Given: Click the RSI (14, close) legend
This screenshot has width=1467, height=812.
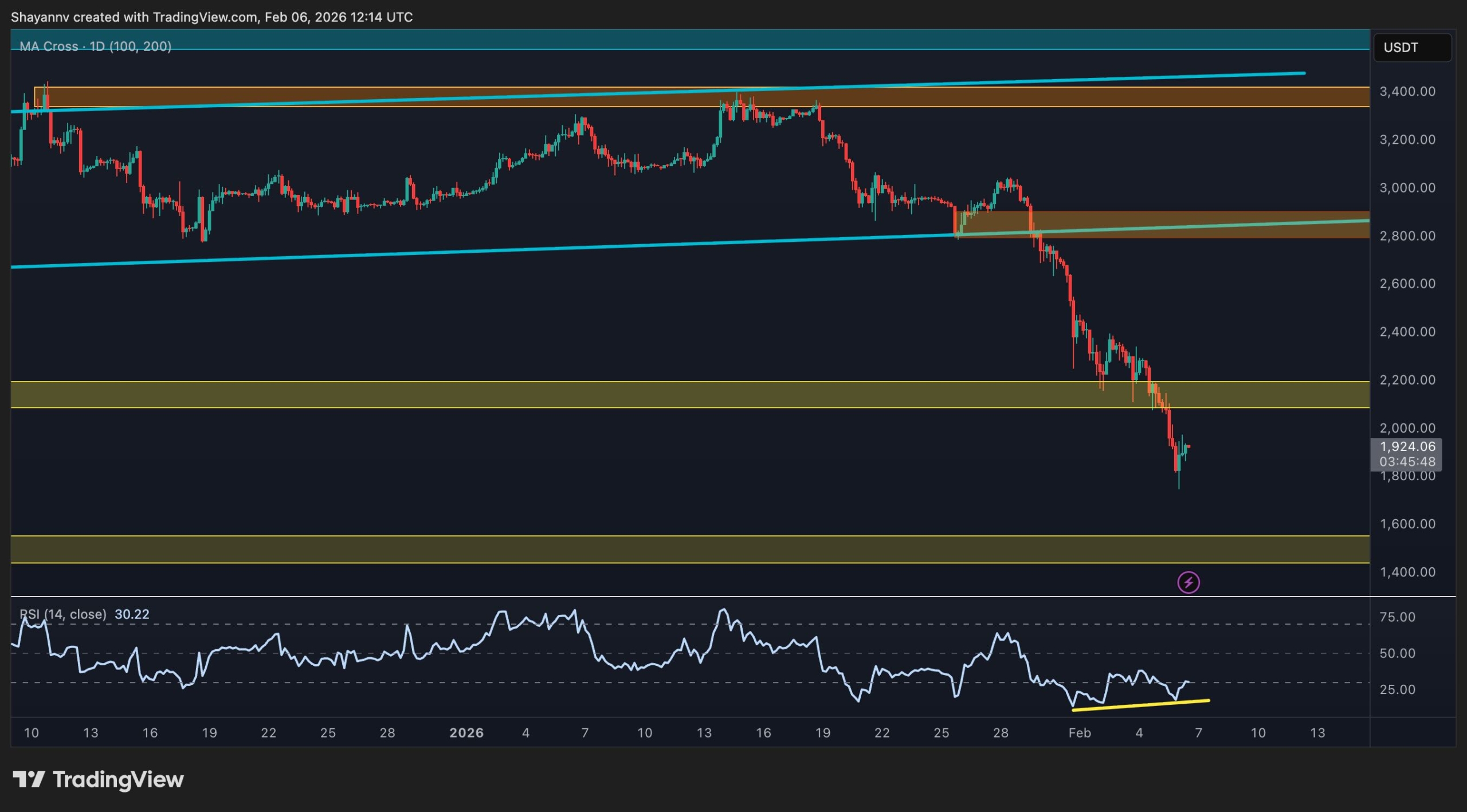Looking at the screenshot, I should click(x=63, y=614).
